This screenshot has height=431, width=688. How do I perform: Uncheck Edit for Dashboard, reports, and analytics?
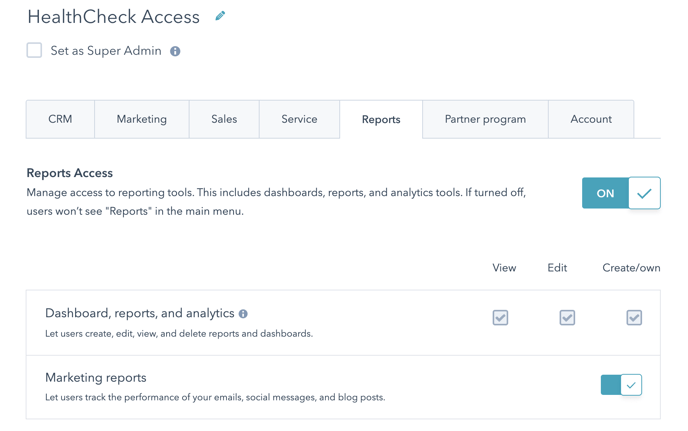[567, 318]
